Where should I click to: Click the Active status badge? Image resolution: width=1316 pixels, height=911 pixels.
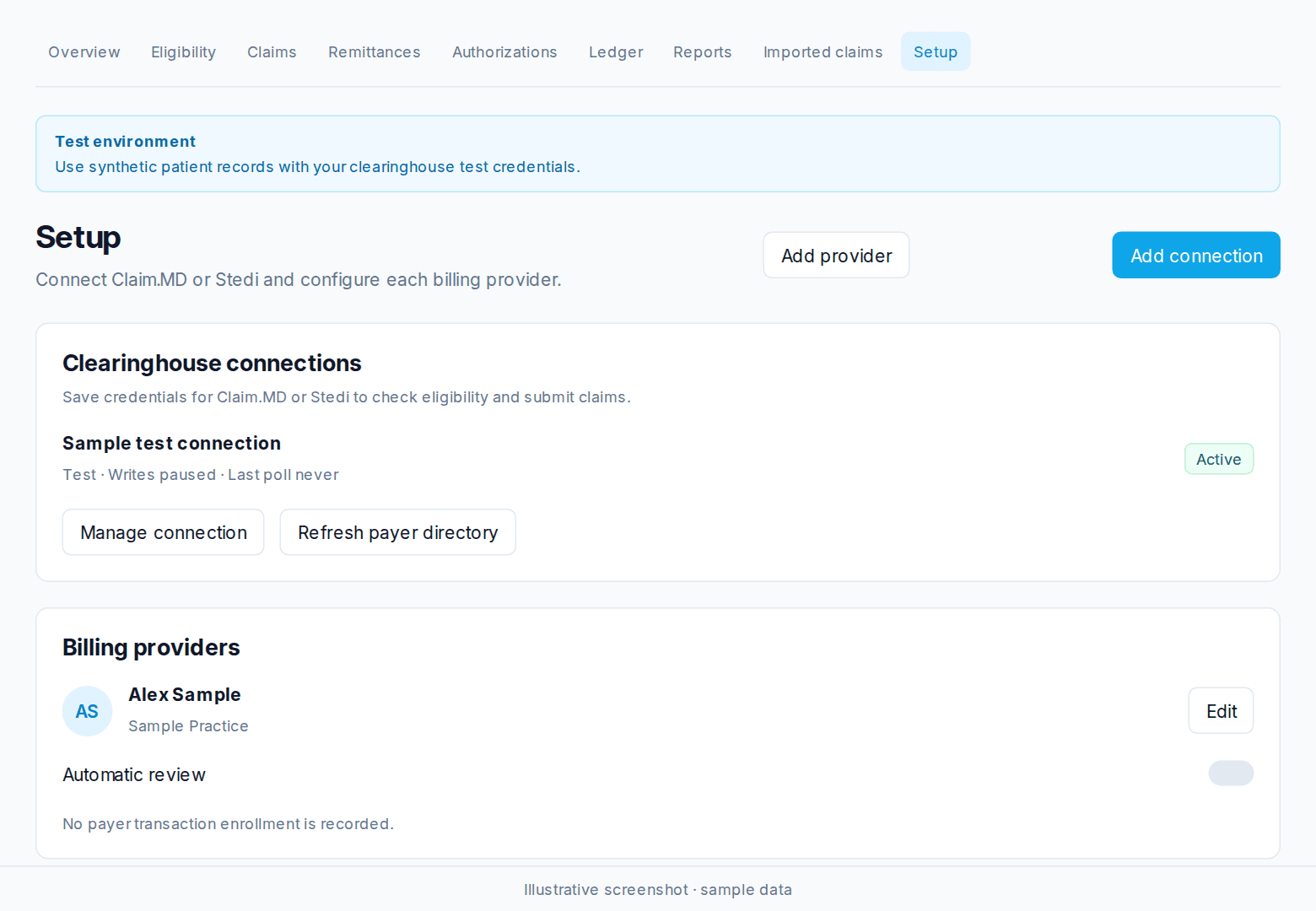tap(1219, 460)
